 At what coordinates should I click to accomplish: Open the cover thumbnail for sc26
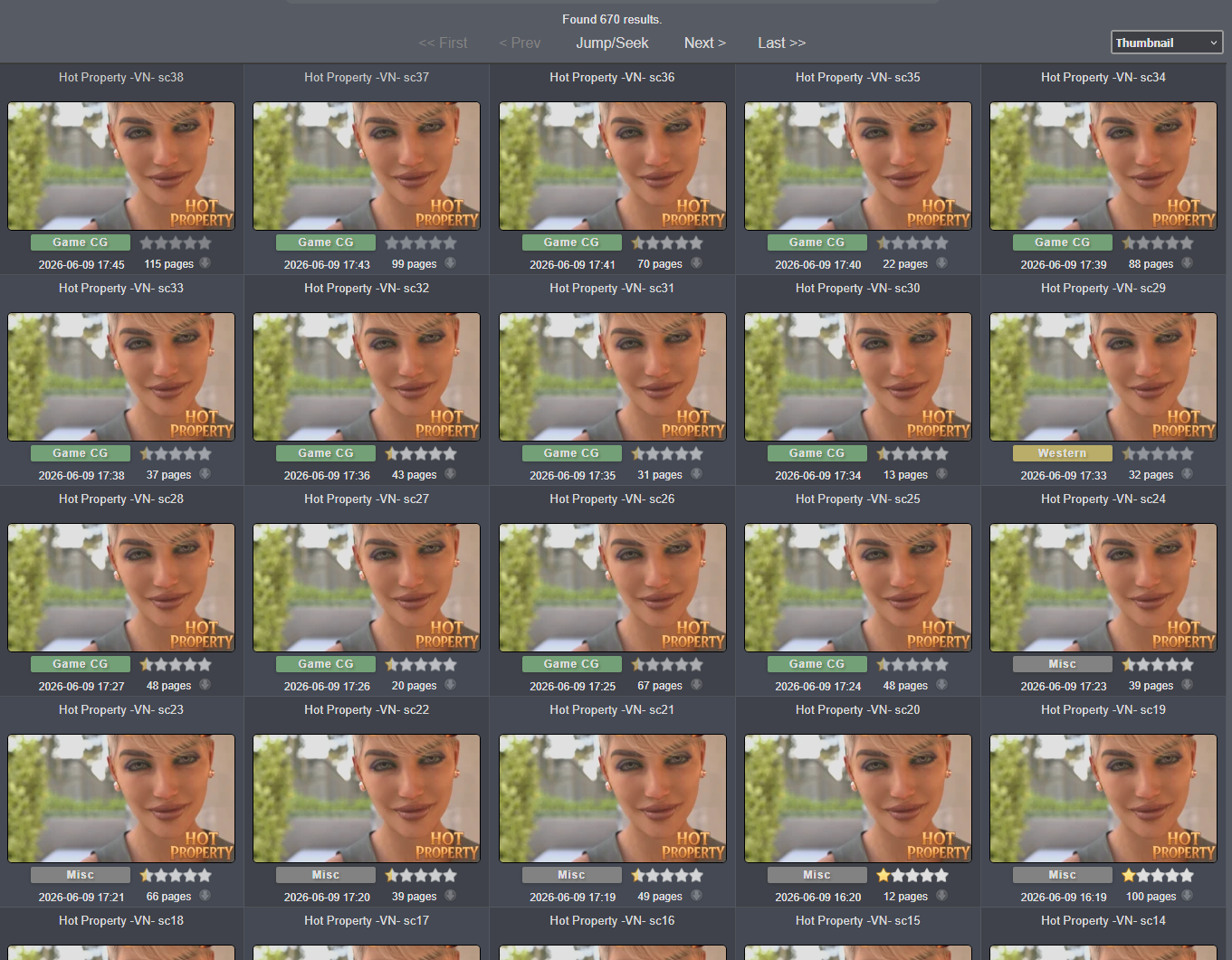613,587
